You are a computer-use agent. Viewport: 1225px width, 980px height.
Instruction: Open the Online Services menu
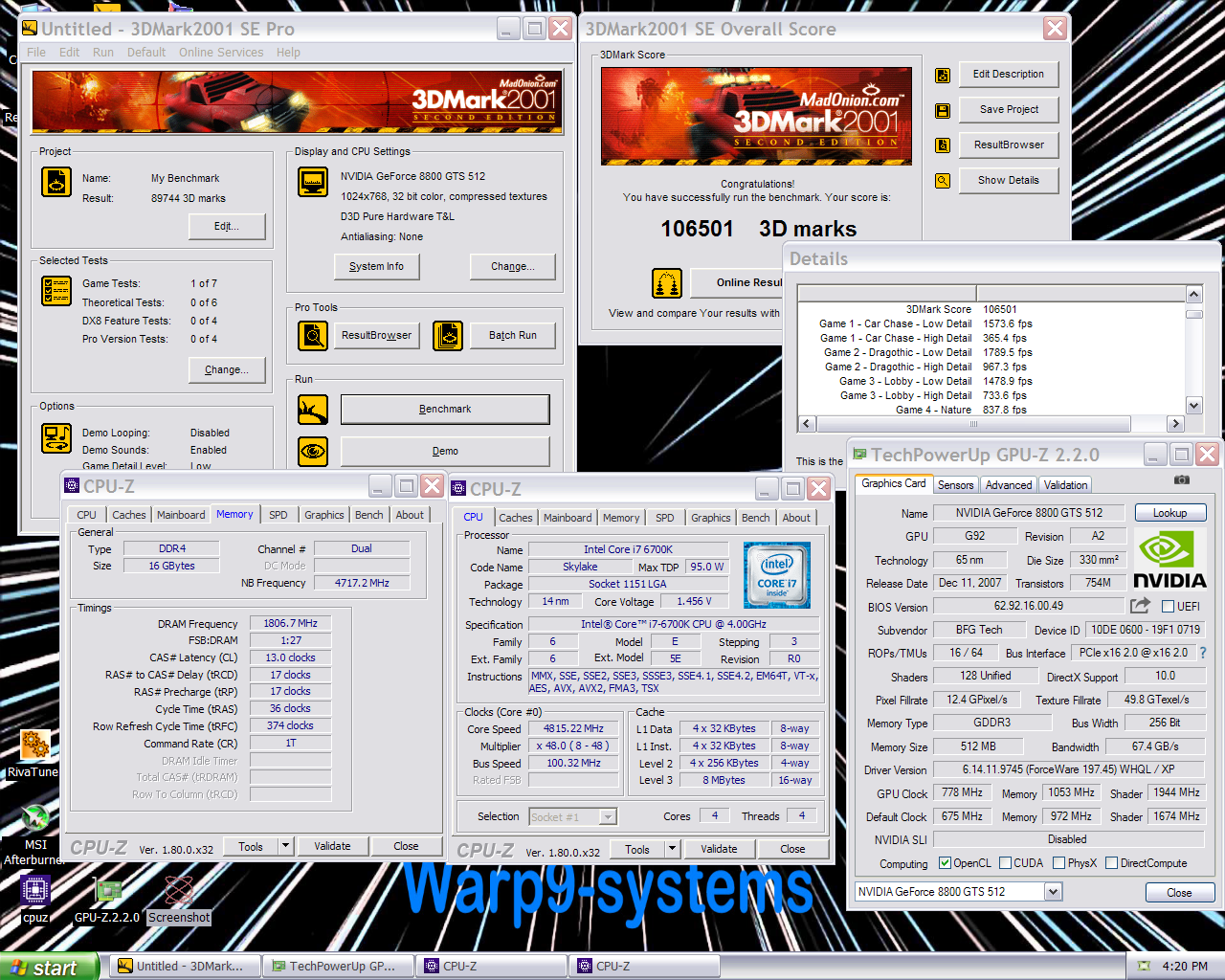(x=221, y=53)
